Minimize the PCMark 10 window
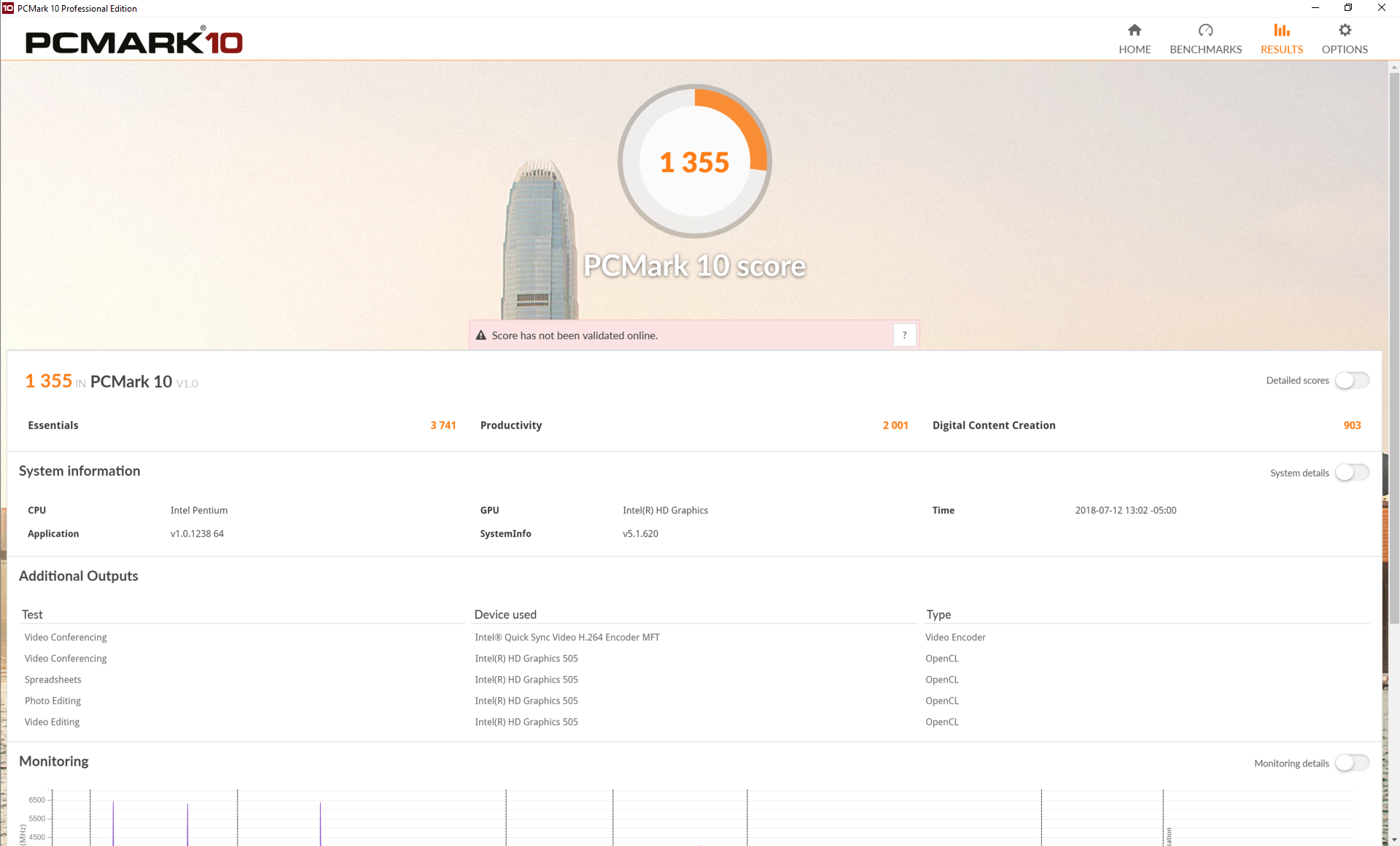Viewport: 1400px width, 846px height. [1315, 8]
